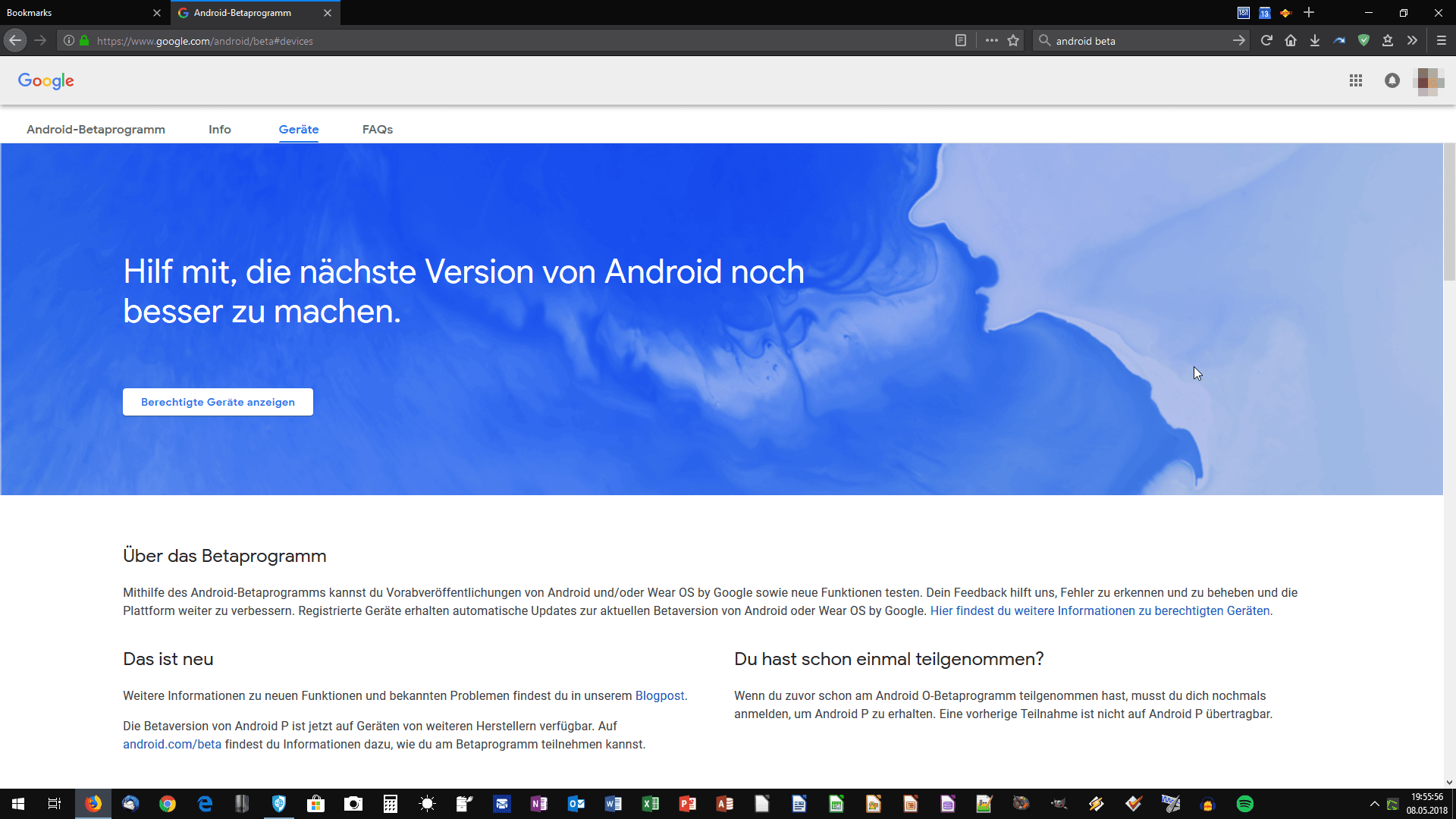The height and width of the screenshot is (819, 1456).
Task: Open the Info section
Action: pos(220,130)
